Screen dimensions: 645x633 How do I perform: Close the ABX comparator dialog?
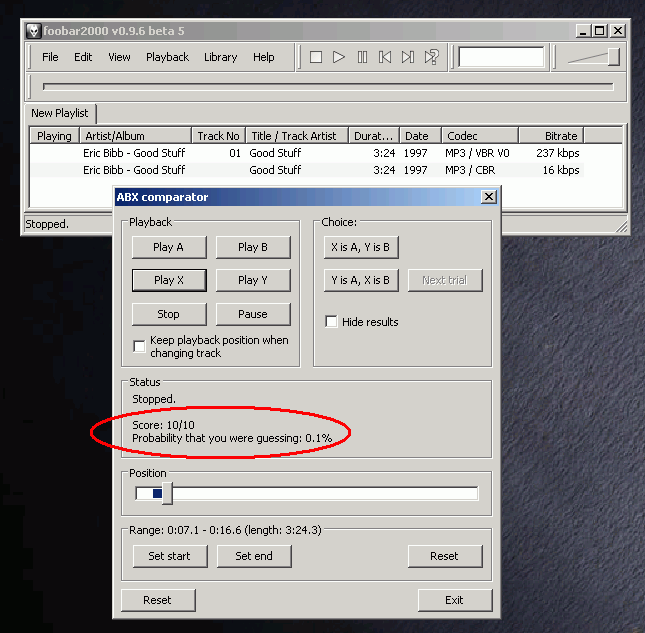pyautogui.click(x=489, y=197)
